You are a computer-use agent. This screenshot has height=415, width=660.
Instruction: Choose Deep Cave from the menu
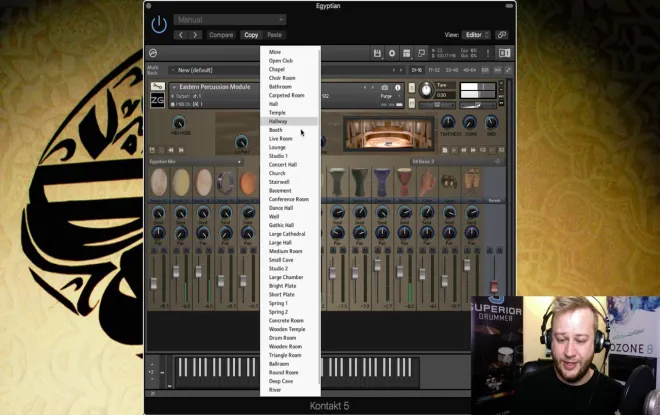281,381
